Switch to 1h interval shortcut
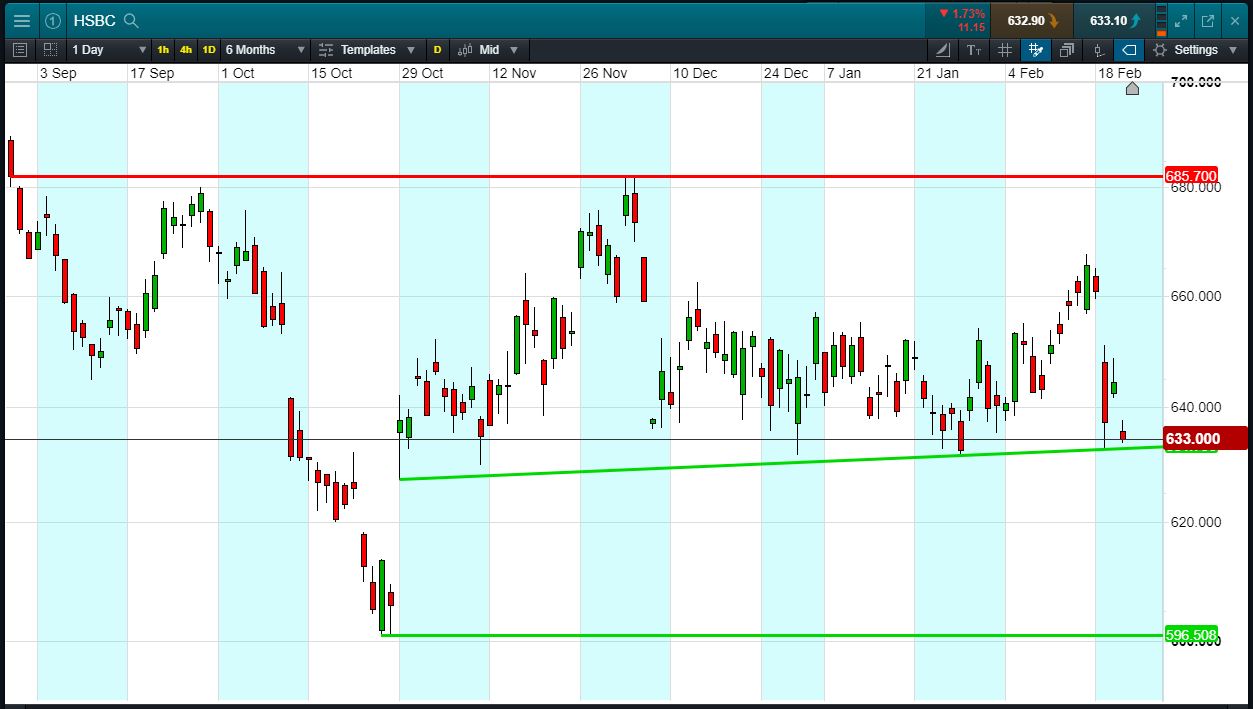 [x=163, y=49]
